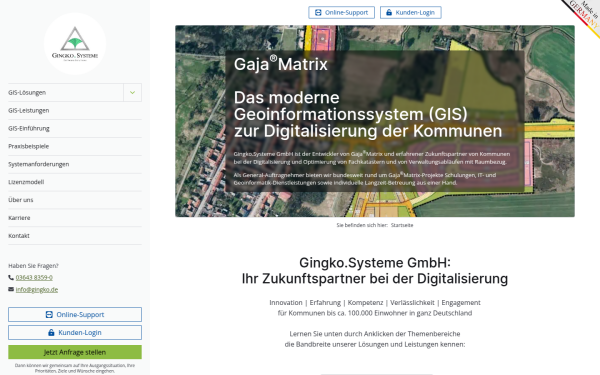Click the text Haben Sie Fragen?

click(x=33, y=266)
